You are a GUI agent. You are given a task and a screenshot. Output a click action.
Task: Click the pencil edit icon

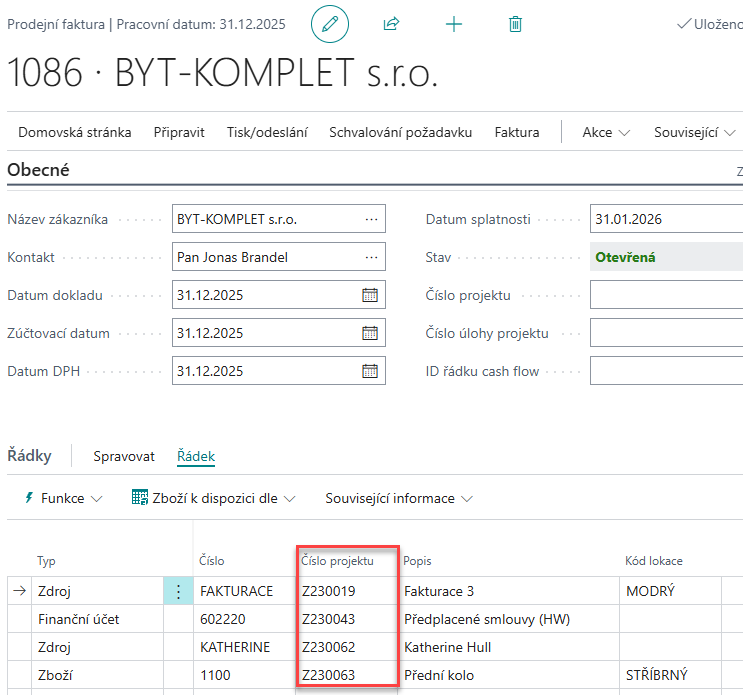pos(330,24)
